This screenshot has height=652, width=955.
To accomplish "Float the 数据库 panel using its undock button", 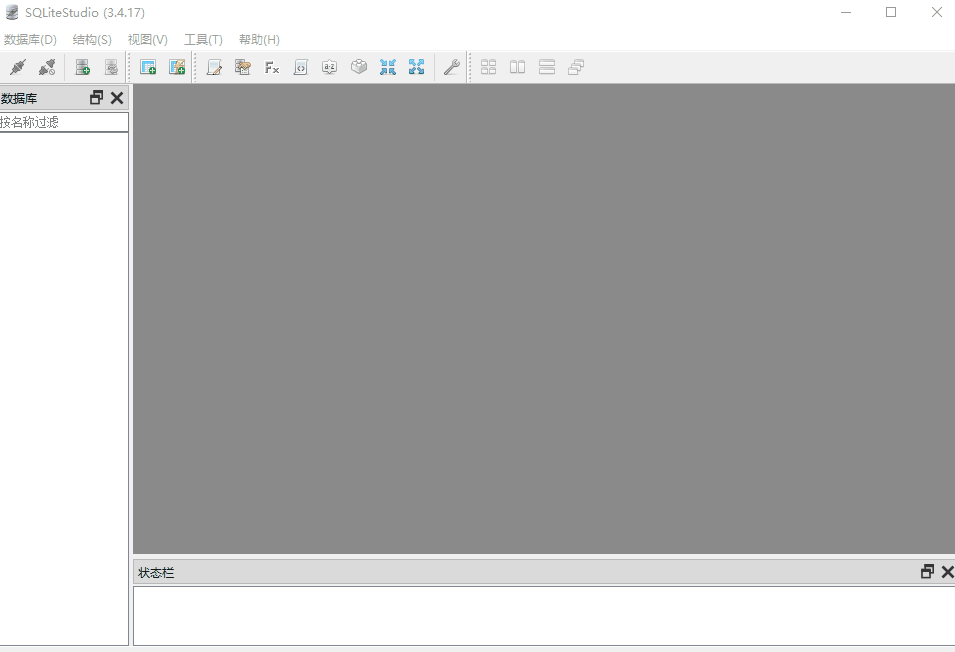I will (x=97, y=97).
